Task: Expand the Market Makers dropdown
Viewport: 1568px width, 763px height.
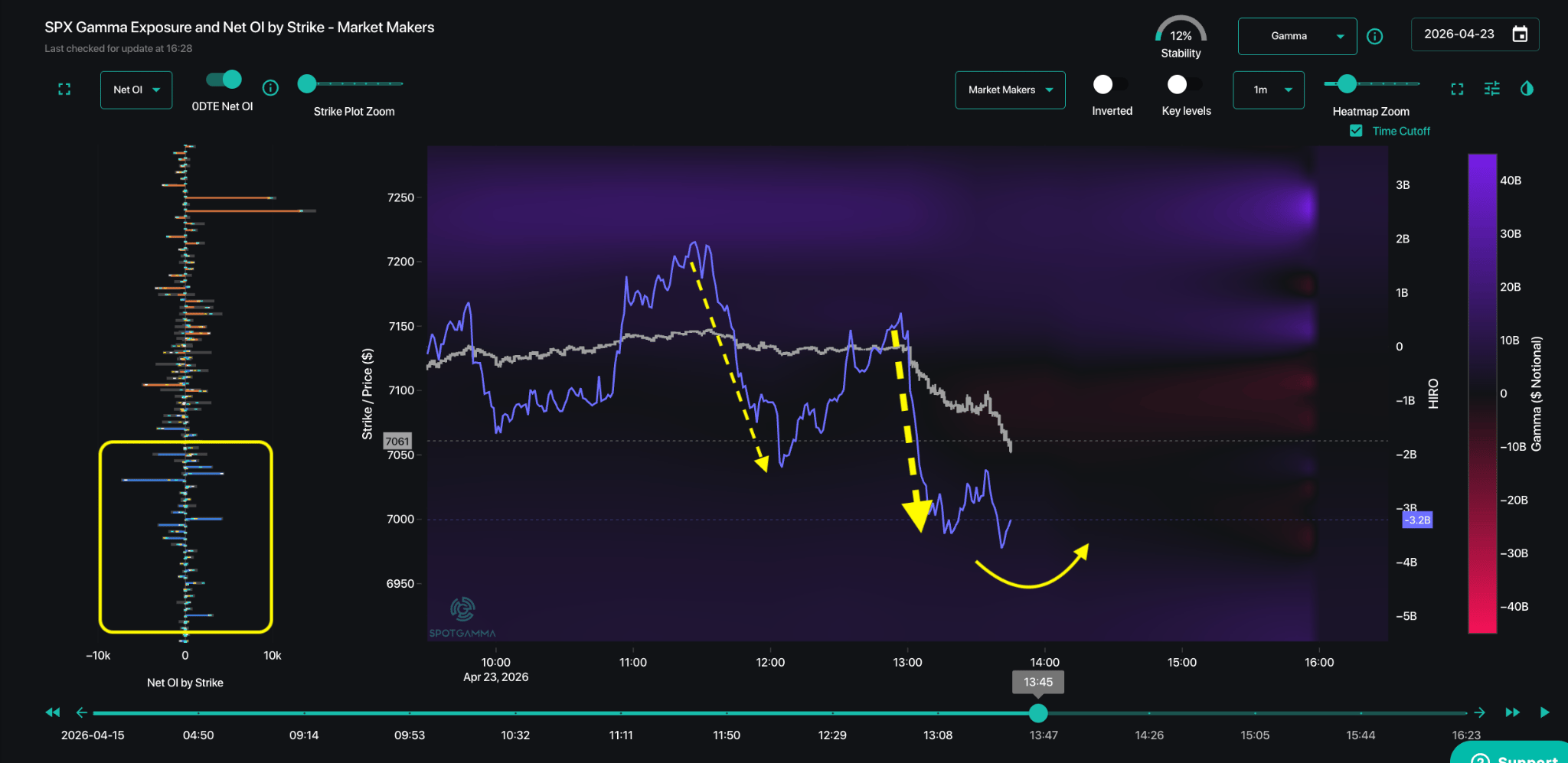Action: [x=1010, y=90]
